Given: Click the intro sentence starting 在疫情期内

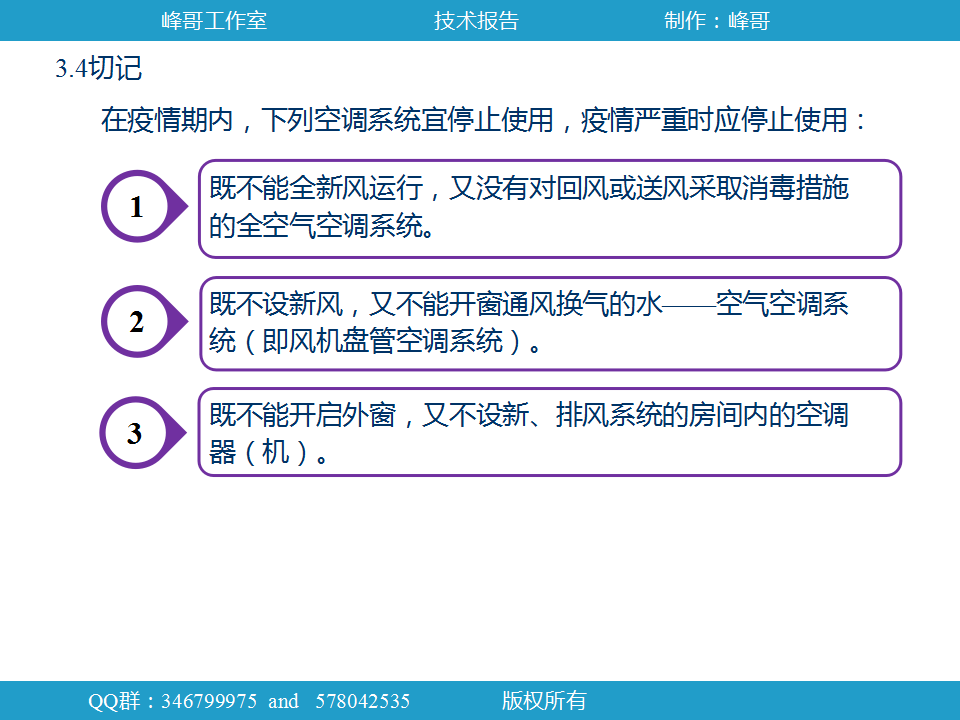Looking at the screenshot, I should pos(484,119).
